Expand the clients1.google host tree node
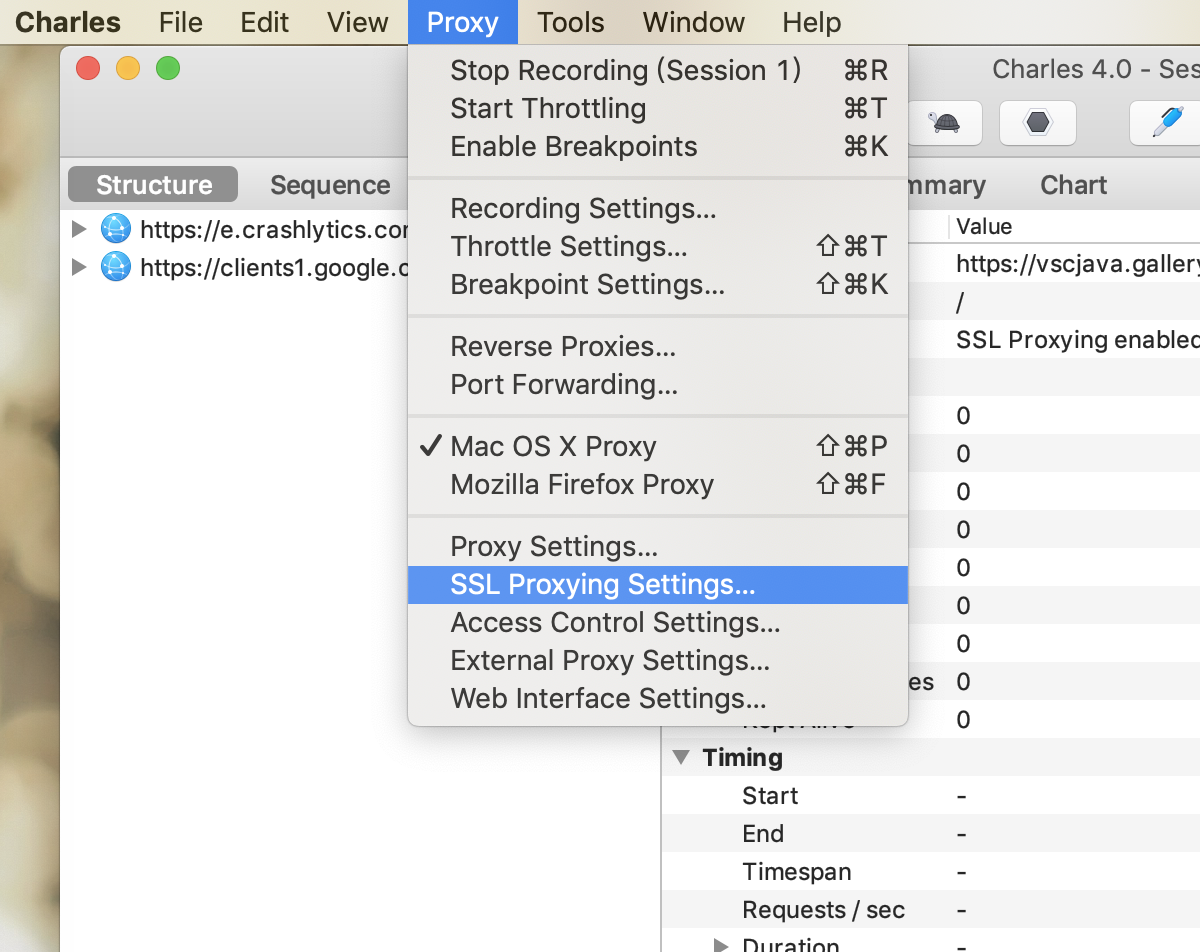The height and width of the screenshot is (952, 1200). (80, 267)
